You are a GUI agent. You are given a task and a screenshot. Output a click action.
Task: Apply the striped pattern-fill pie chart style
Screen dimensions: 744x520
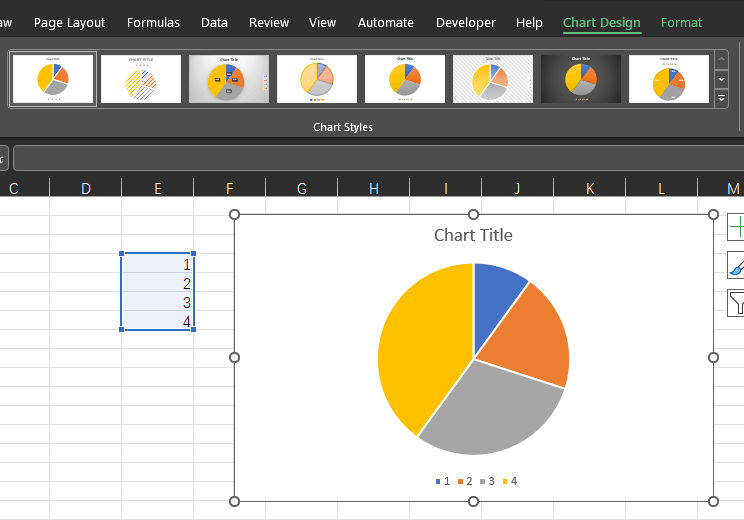click(141, 79)
